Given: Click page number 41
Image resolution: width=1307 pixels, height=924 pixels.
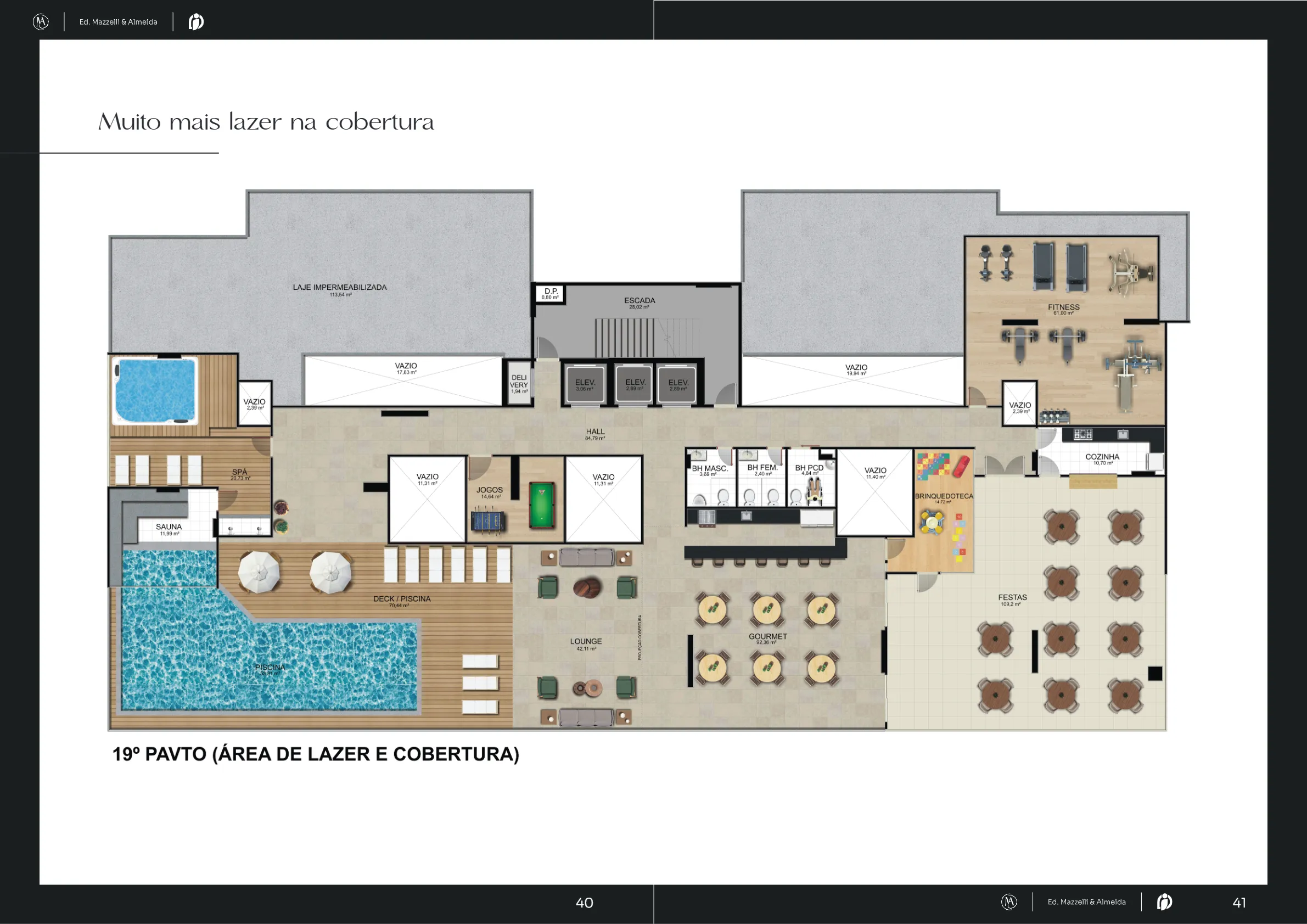Looking at the screenshot, I should pos(1239,903).
